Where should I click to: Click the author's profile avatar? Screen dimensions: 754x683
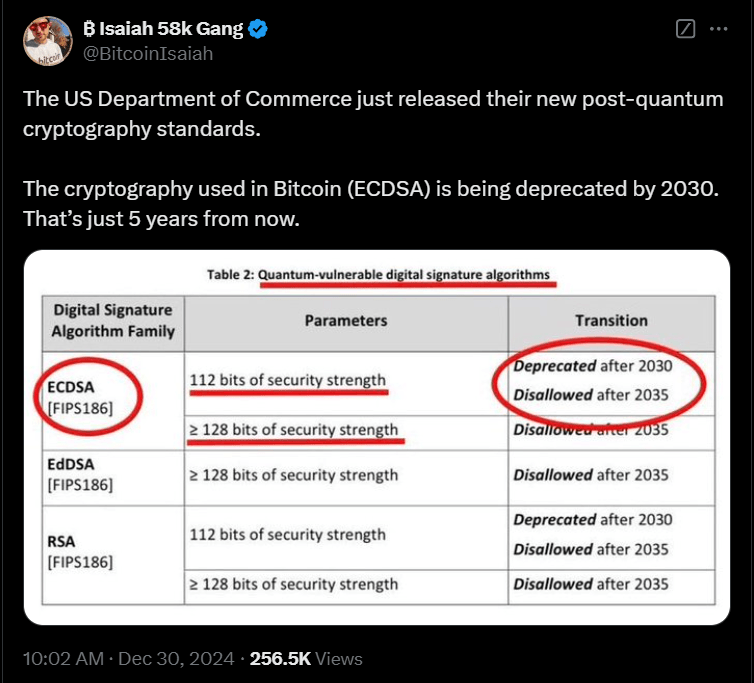[x=47, y=41]
